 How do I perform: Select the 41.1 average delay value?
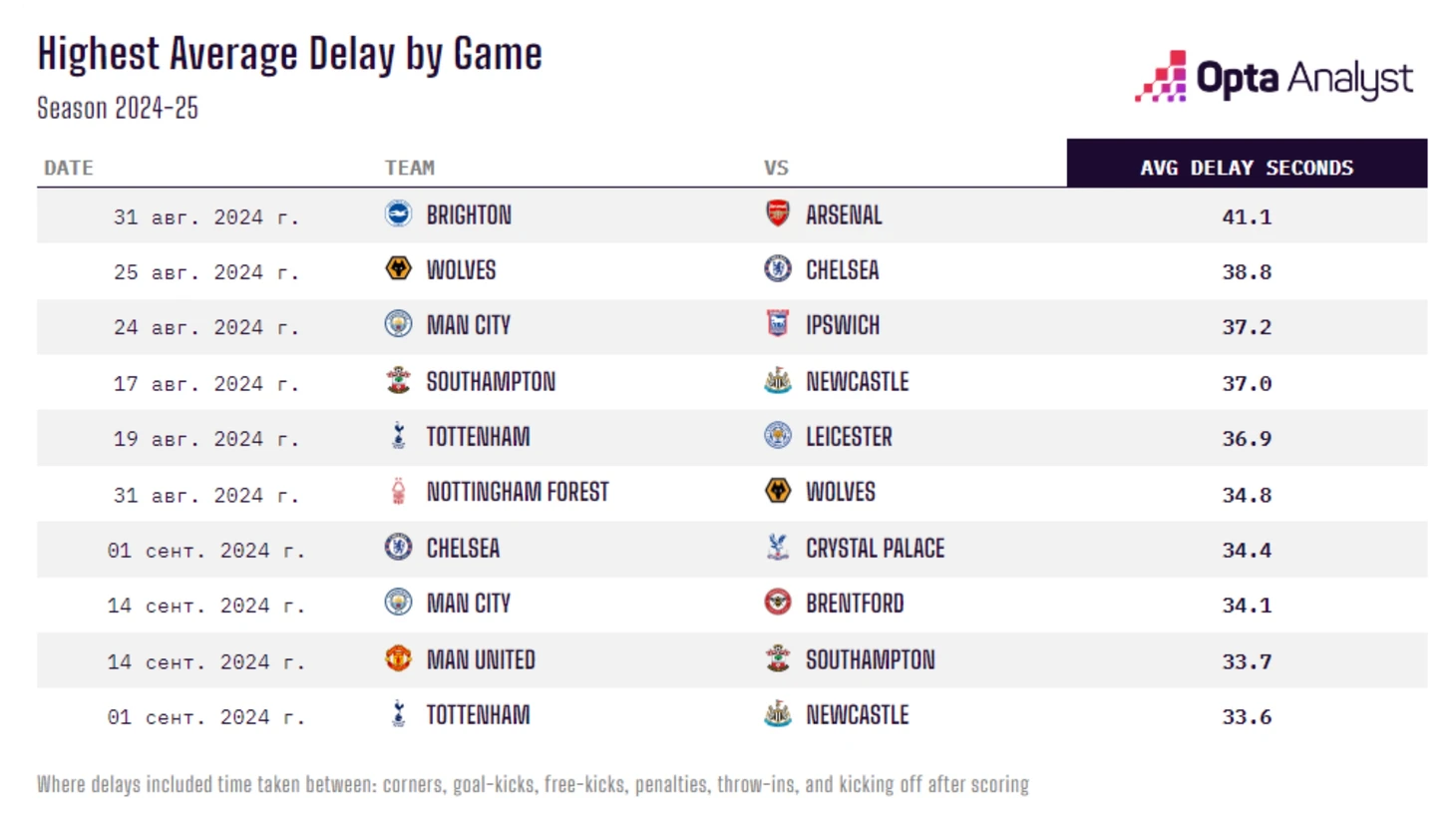coord(1247,216)
